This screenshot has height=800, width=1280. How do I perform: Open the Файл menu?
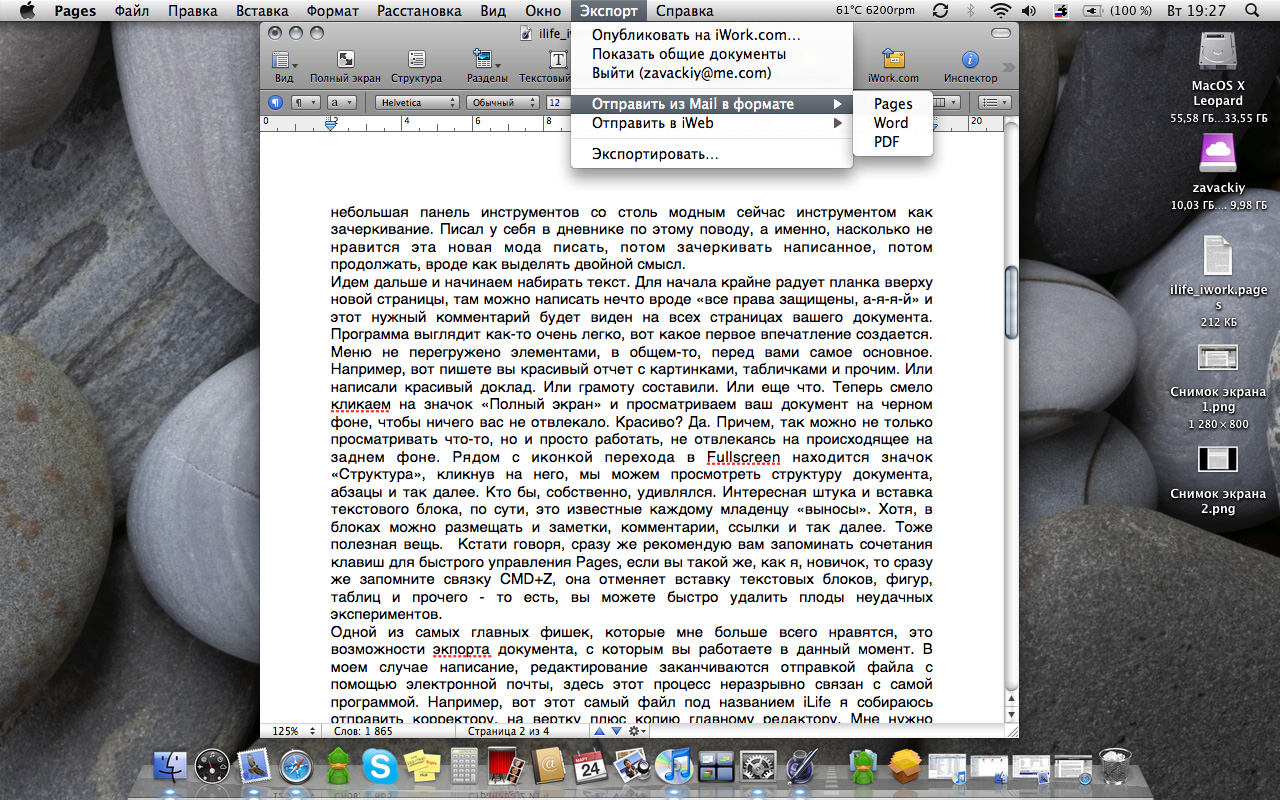[x=131, y=11]
